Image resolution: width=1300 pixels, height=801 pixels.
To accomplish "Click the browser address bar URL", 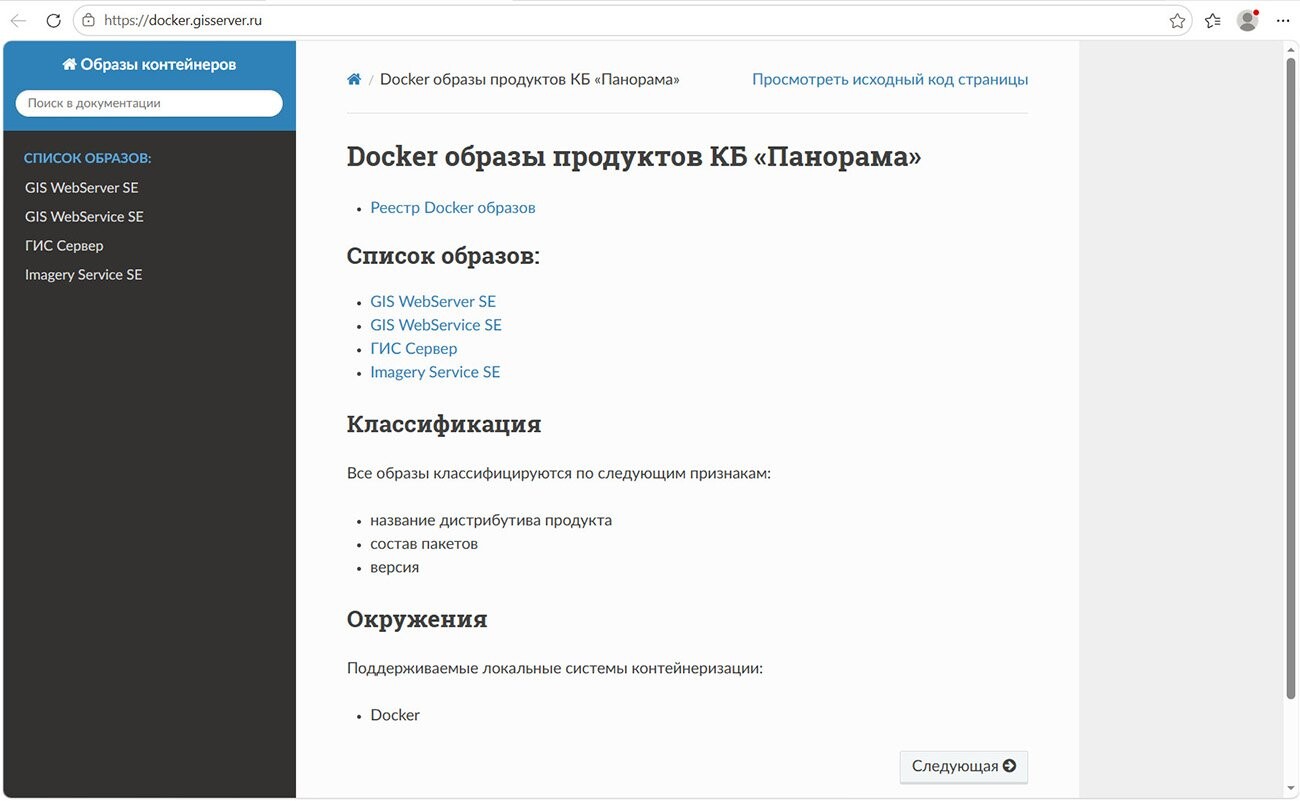I will click(x=183, y=20).
